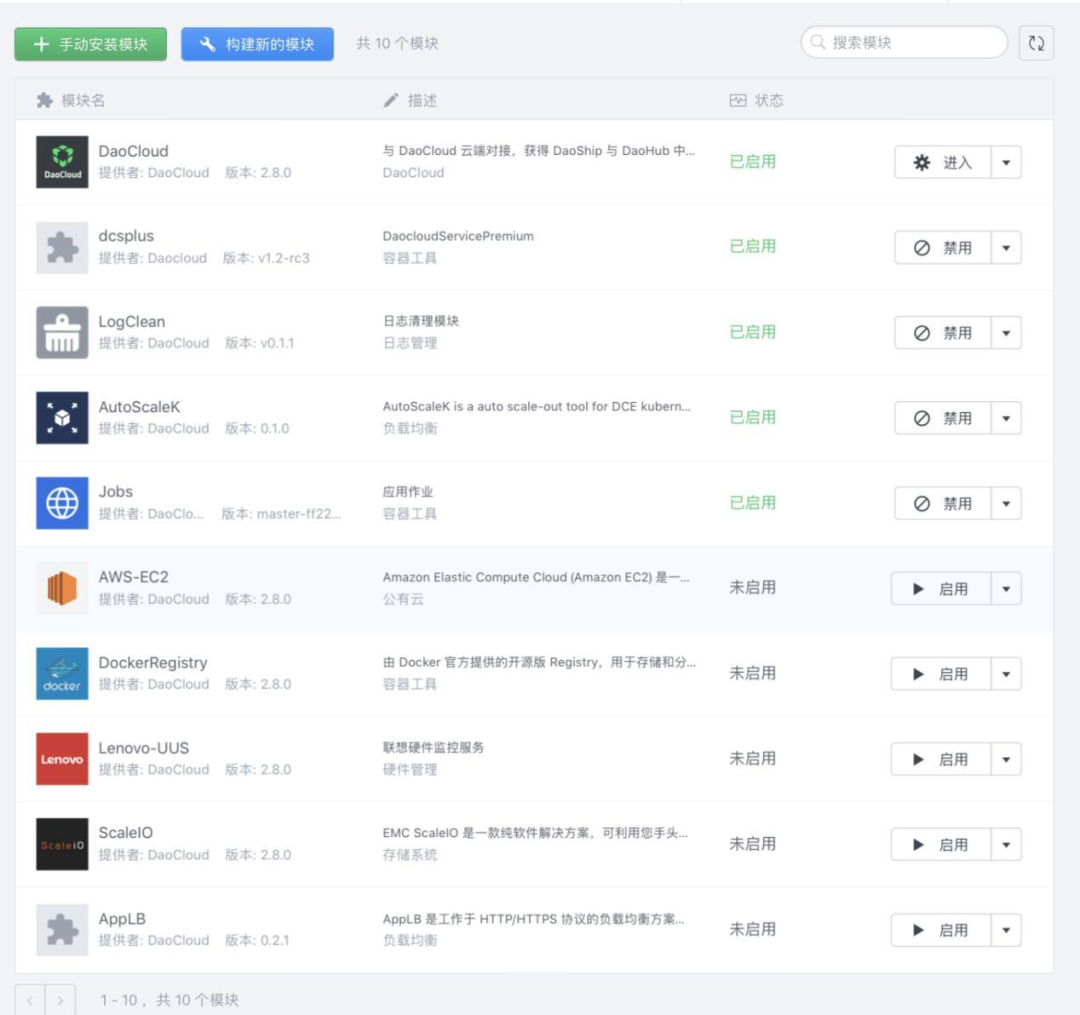Open dropdown arrow for DaoCloud row

tap(1006, 163)
